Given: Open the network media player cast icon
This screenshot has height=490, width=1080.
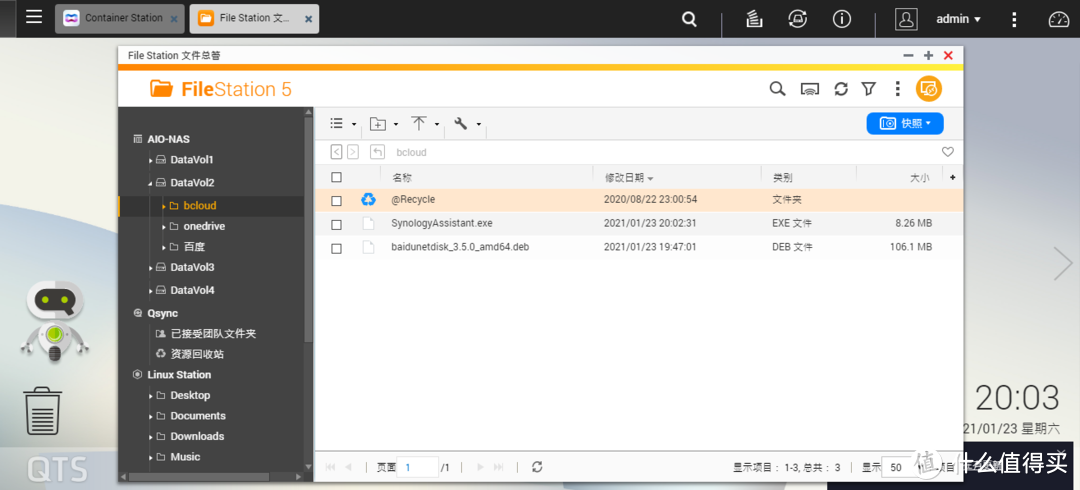Looking at the screenshot, I should click(x=809, y=89).
